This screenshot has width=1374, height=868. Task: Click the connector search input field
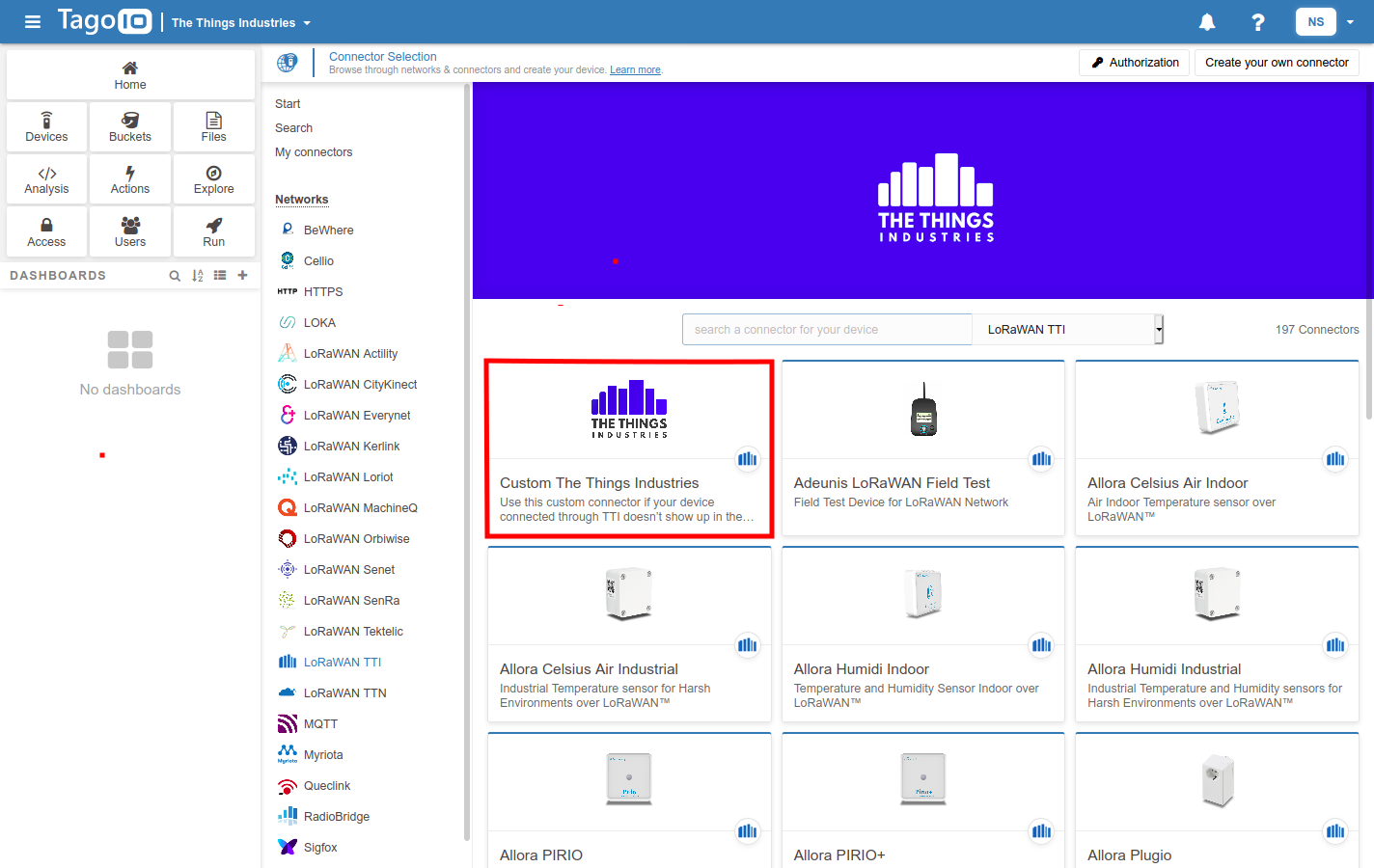827,329
